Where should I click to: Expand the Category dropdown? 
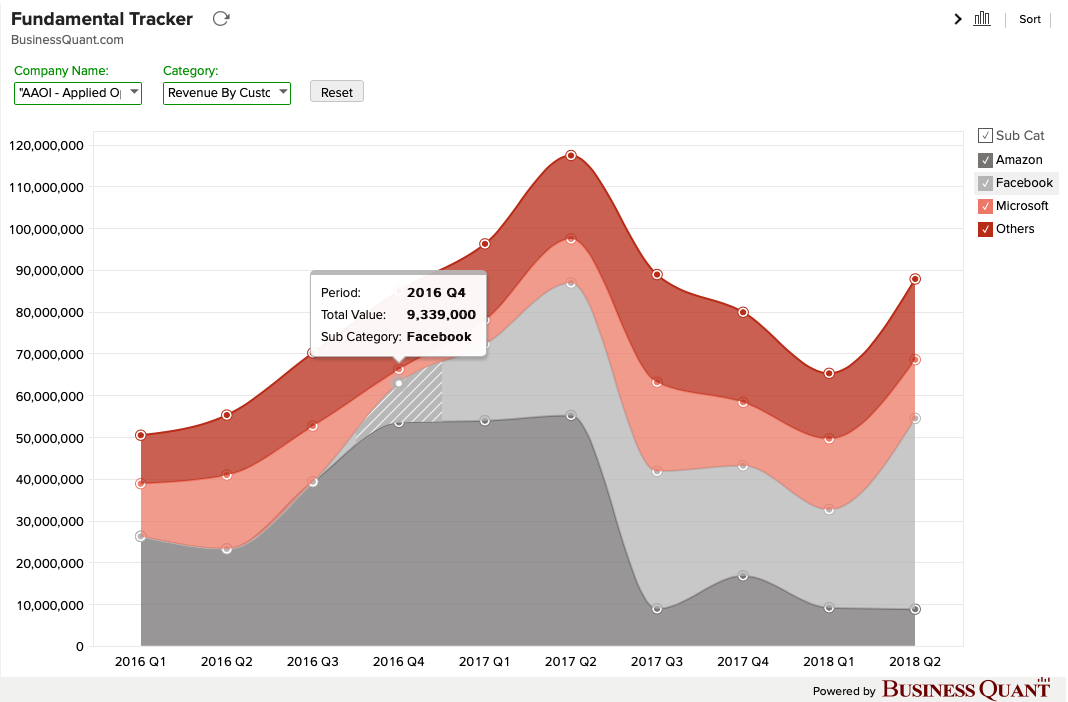pyautogui.click(x=226, y=93)
